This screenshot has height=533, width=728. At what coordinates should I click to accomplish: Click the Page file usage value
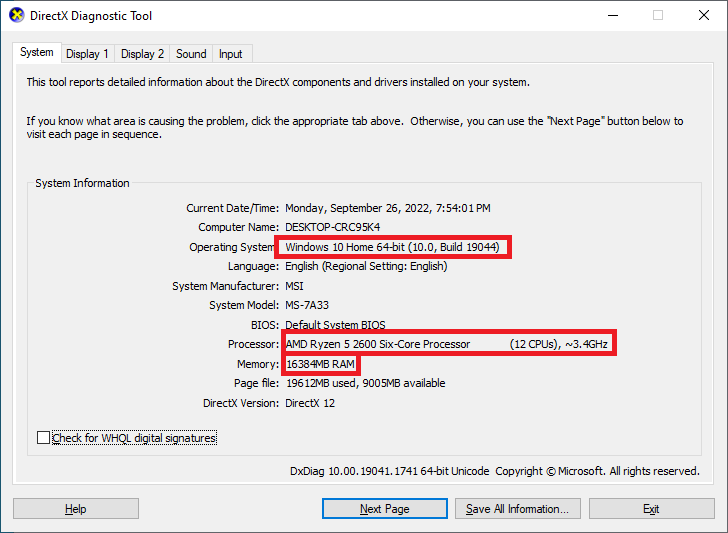pos(365,383)
